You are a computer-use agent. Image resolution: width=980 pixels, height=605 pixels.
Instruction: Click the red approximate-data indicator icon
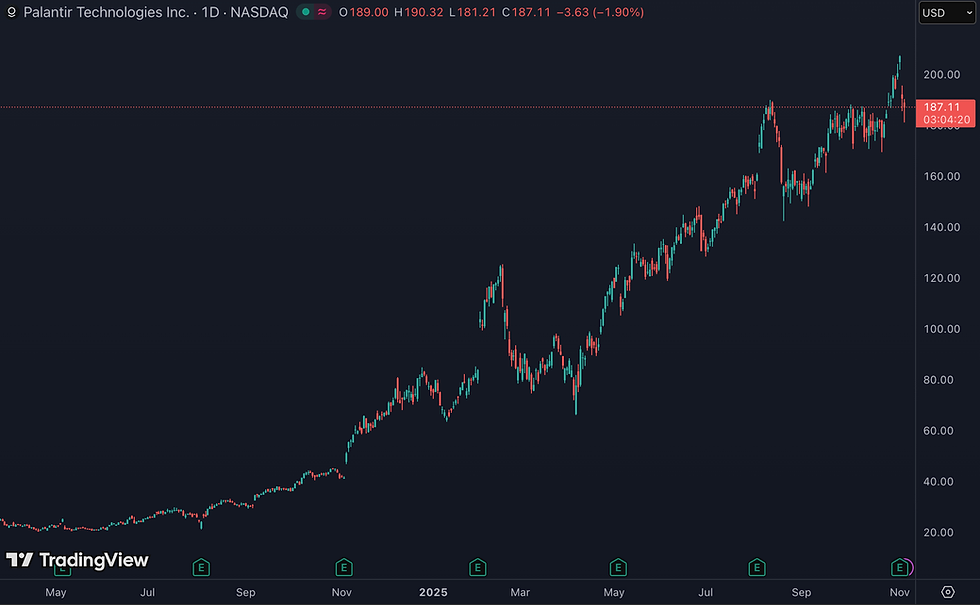click(x=322, y=12)
